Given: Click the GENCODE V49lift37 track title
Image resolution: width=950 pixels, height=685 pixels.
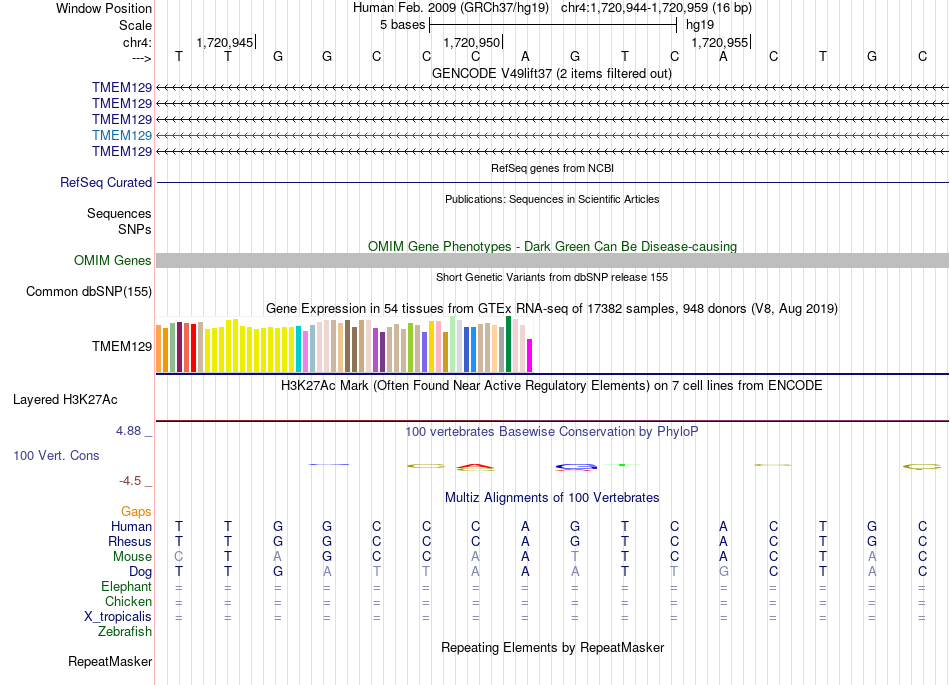Looking at the screenshot, I should (552, 74).
